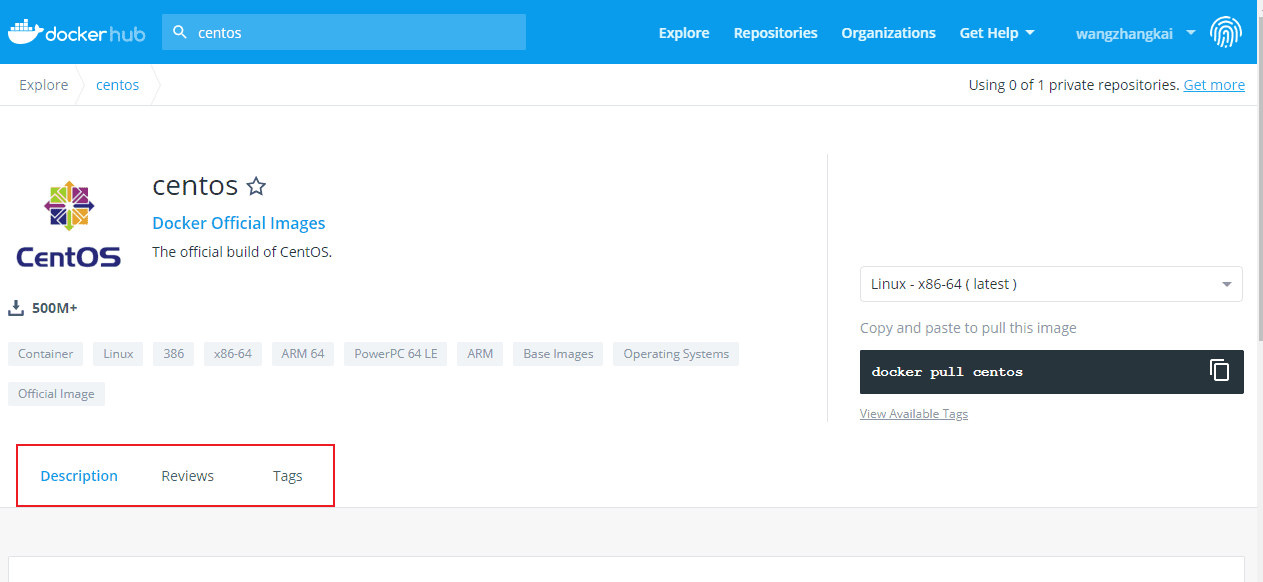Click the centos repository title

click(x=195, y=186)
